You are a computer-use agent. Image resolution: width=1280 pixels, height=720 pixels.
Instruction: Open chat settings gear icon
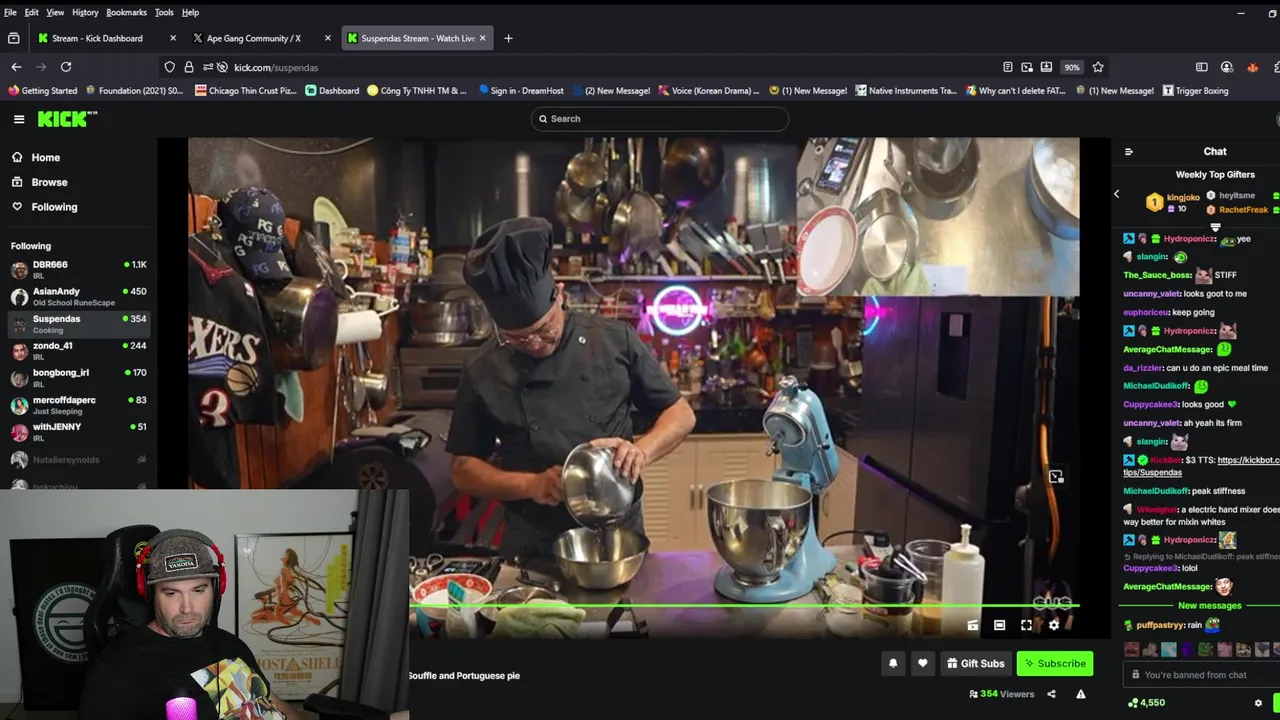[1258, 703]
